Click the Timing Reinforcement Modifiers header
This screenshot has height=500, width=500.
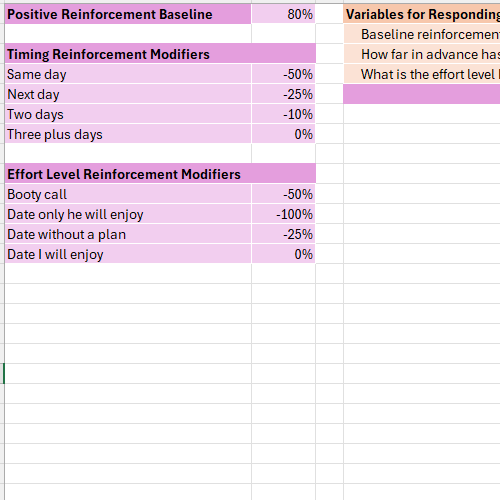(x=160, y=54)
